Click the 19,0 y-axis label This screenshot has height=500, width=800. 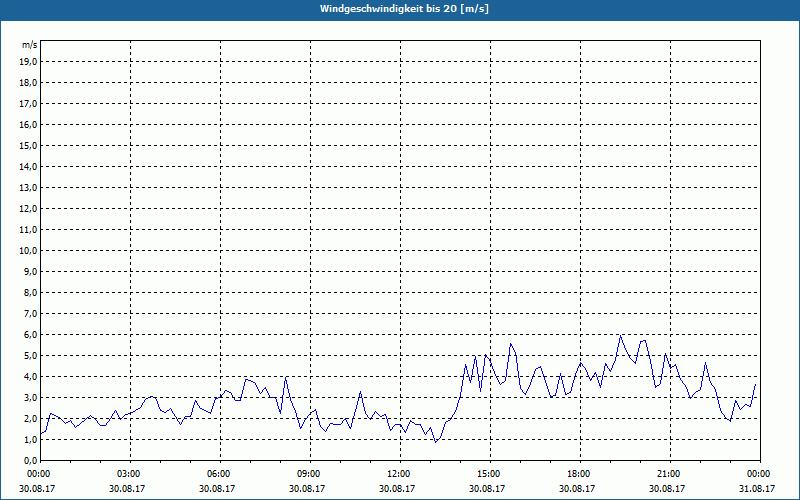click(x=29, y=62)
